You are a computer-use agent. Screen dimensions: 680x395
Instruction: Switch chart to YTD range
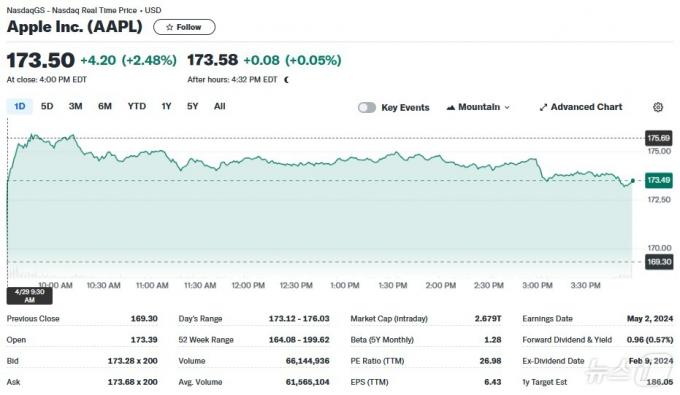(x=137, y=106)
